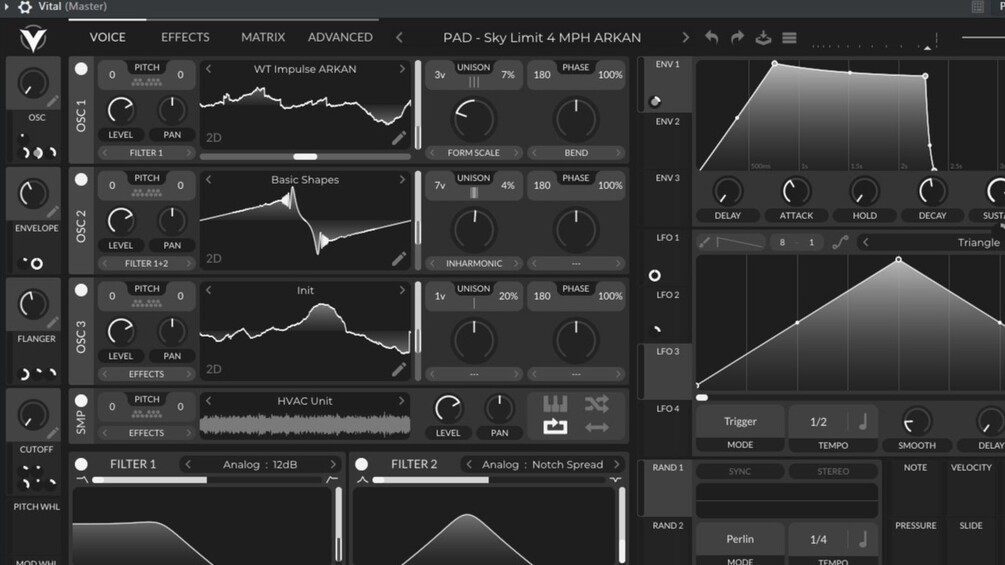
Task: Click the sample keytrack piano icon
Action: [x=555, y=404]
